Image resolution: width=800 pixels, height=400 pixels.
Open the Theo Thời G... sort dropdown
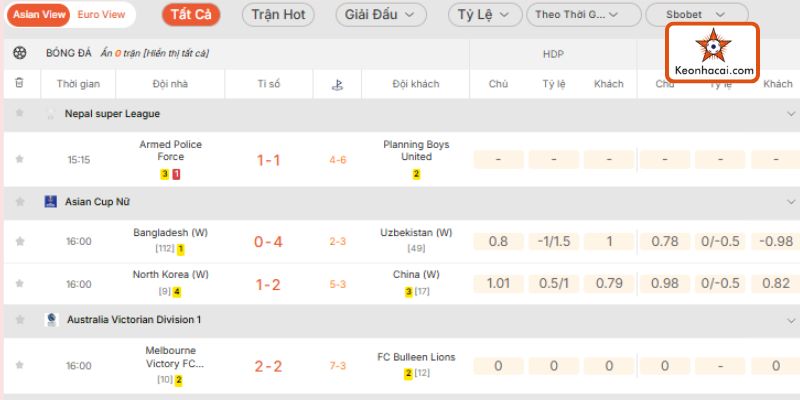(x=585, y=15)
